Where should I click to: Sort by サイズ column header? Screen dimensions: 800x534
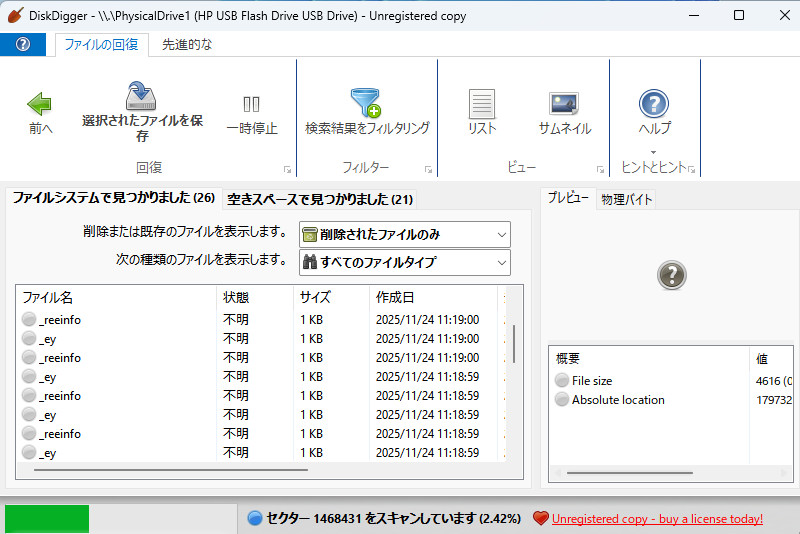(332, 297)
